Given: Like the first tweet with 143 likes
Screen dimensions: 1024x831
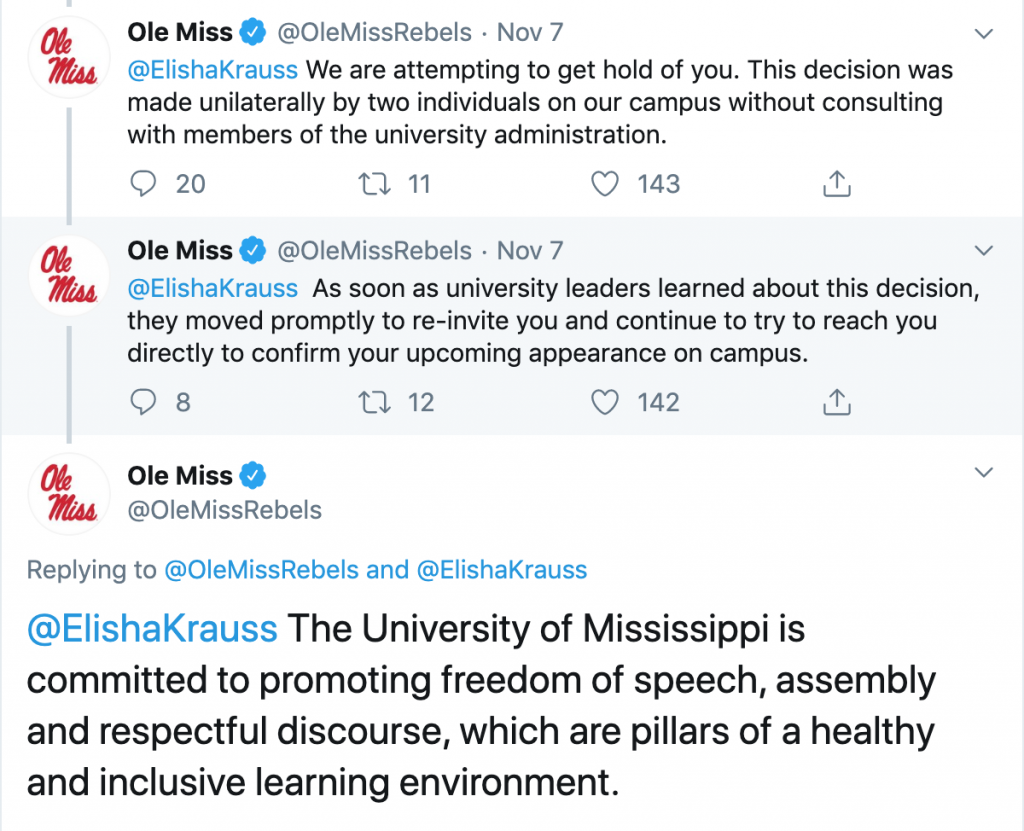Looking at the screenshot, I should [604, 184].
